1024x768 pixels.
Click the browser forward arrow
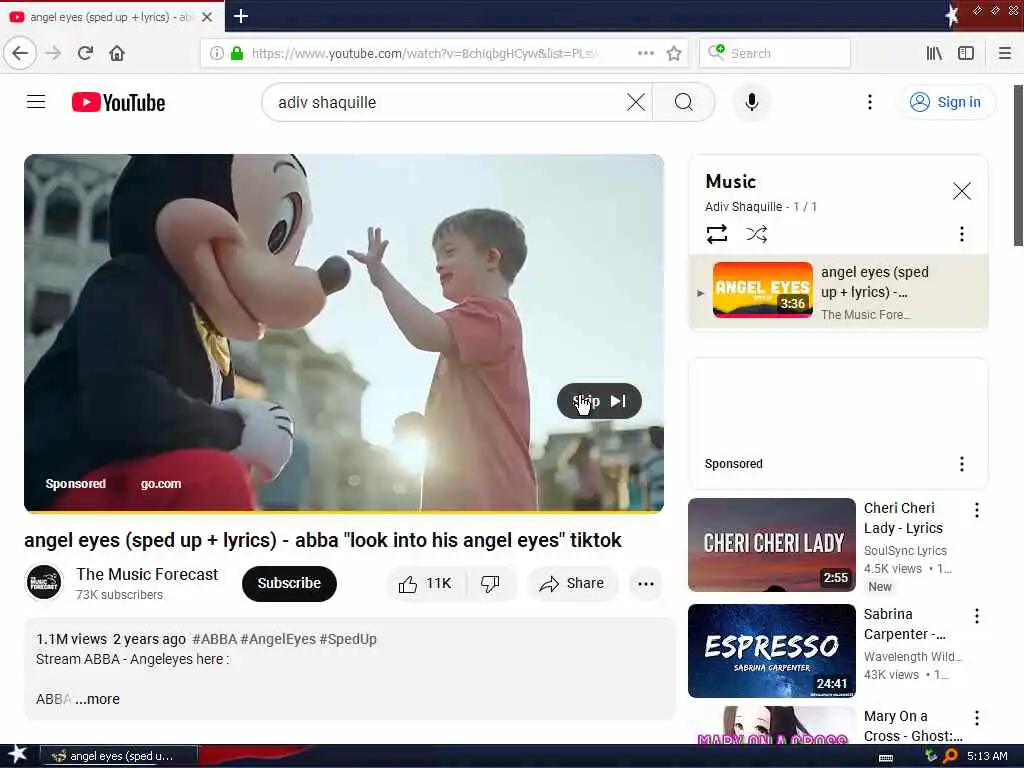pos(54,53)
